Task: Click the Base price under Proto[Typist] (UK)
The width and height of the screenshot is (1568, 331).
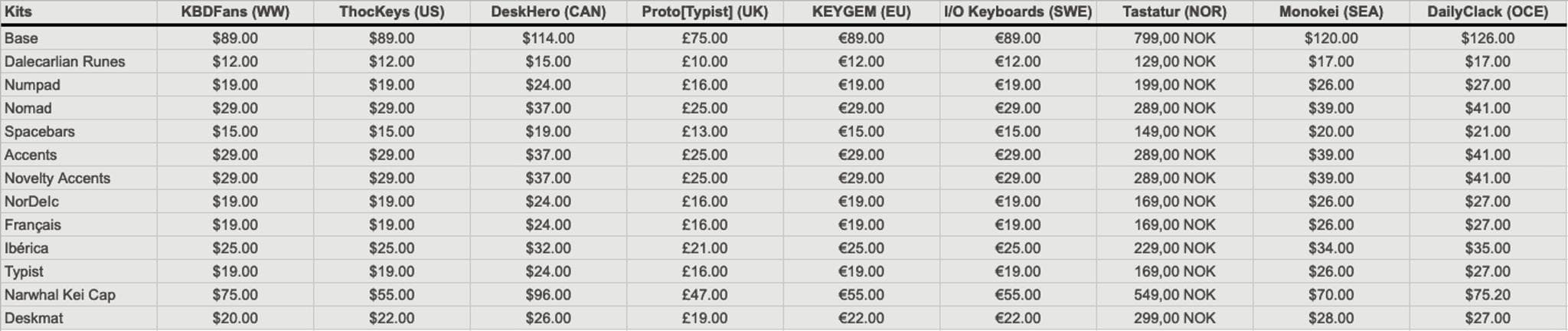Action: [704, 38]
